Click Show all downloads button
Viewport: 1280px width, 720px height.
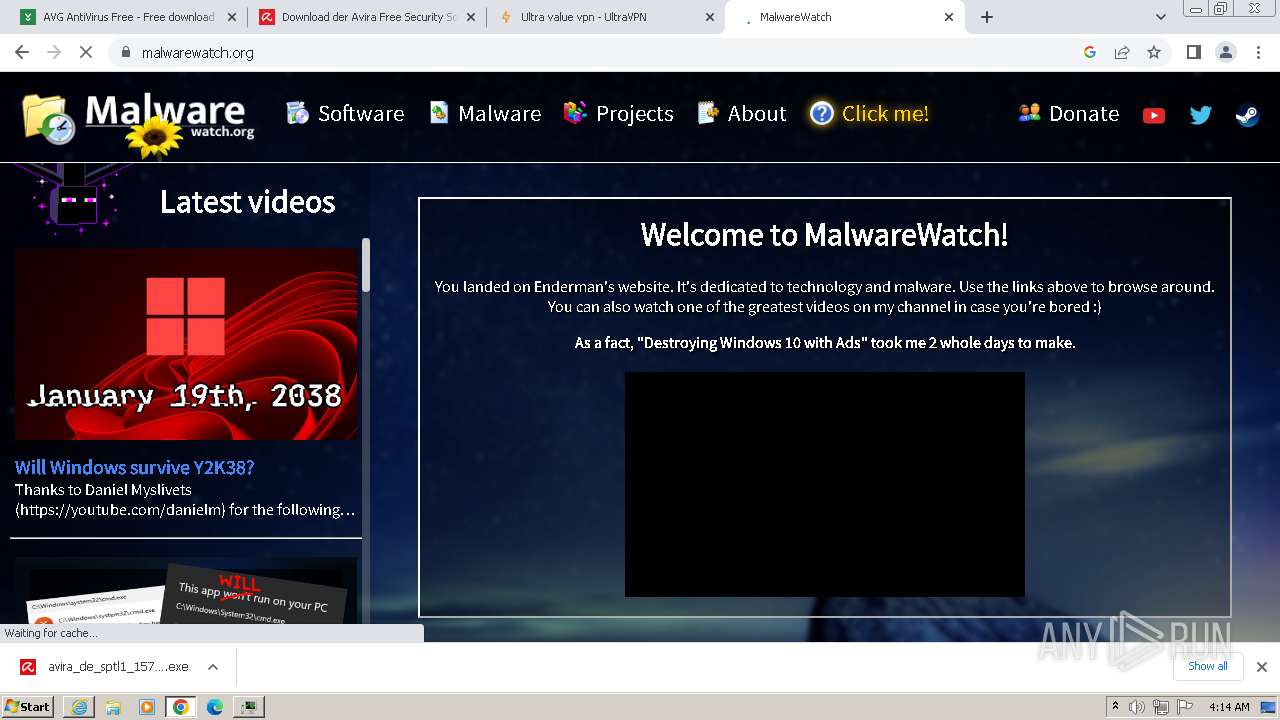click(1208, 667)
